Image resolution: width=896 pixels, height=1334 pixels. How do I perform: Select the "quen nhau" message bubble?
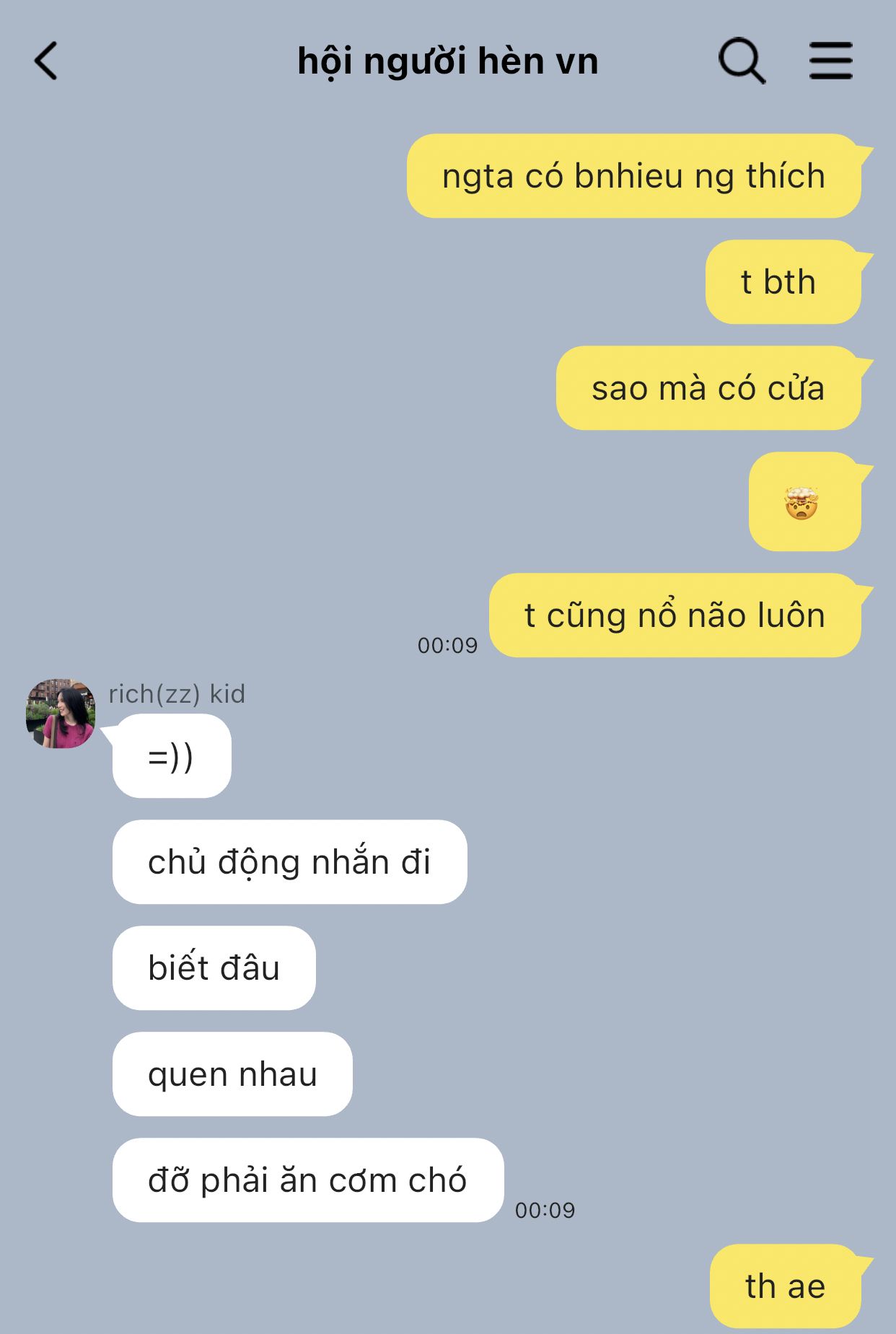point(232,1074)
